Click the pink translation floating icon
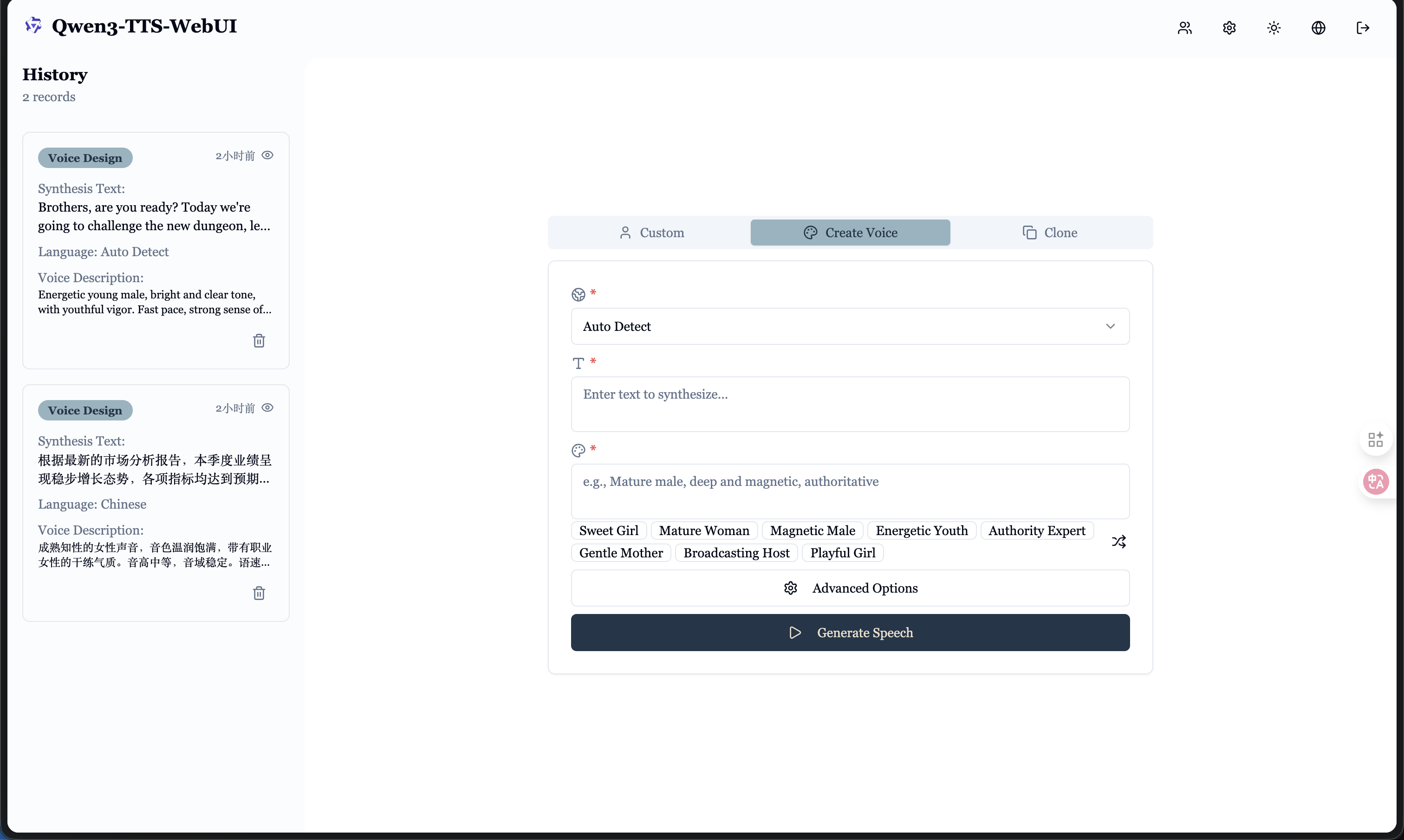1404x840 pixels. coord(1376,482)
